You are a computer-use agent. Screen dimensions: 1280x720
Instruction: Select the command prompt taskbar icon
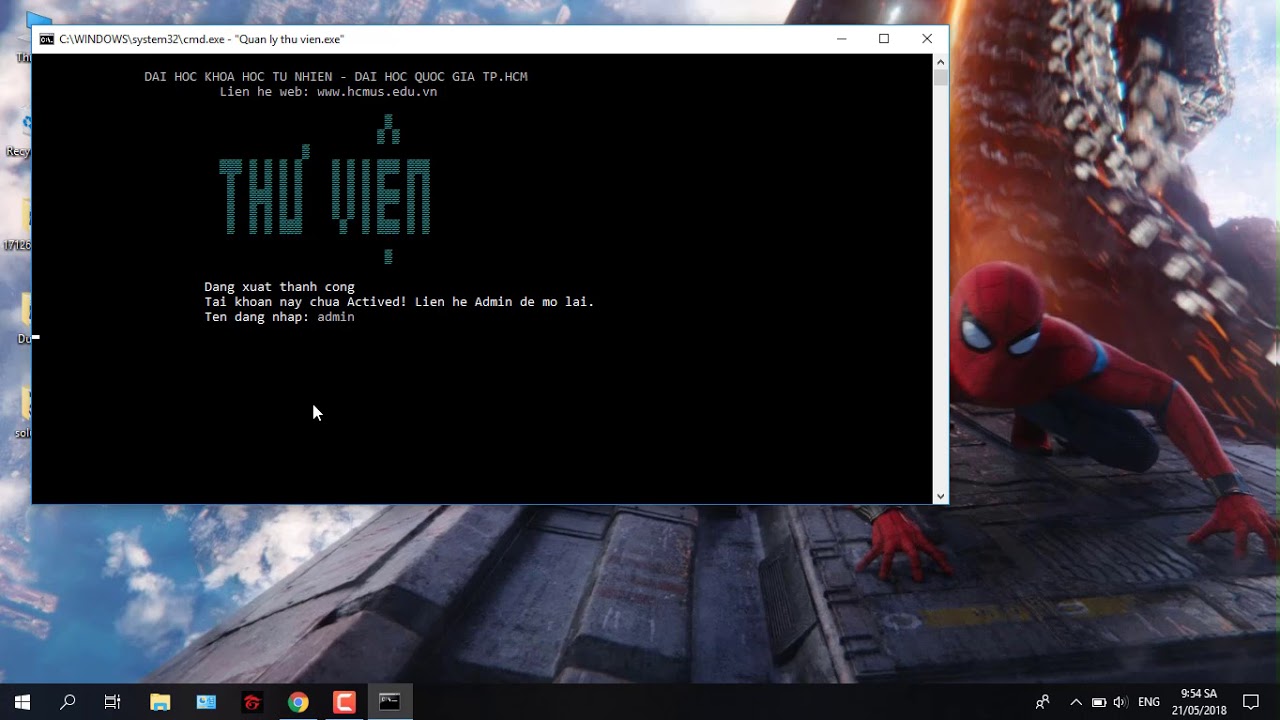pos(390,702)
